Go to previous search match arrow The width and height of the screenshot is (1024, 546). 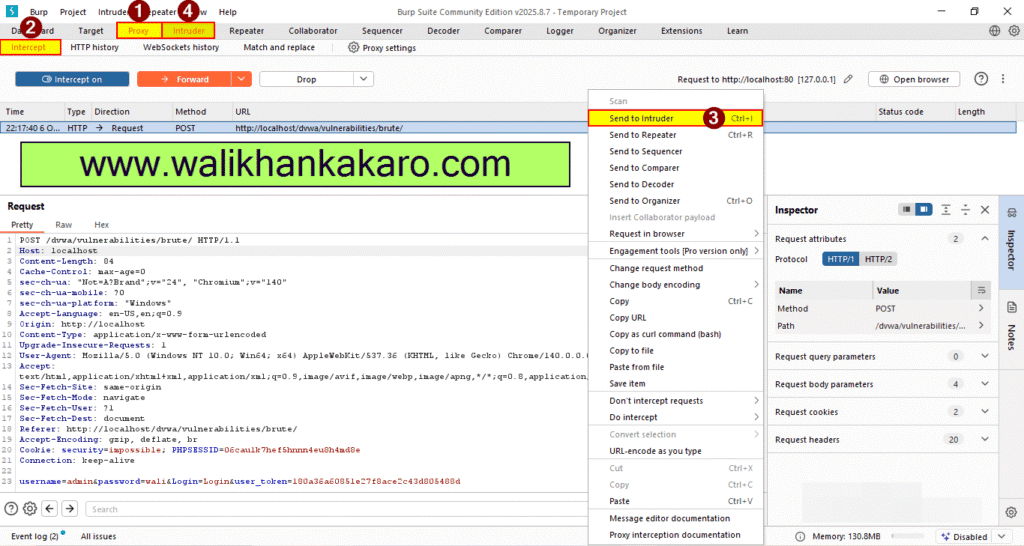(50, 509)
